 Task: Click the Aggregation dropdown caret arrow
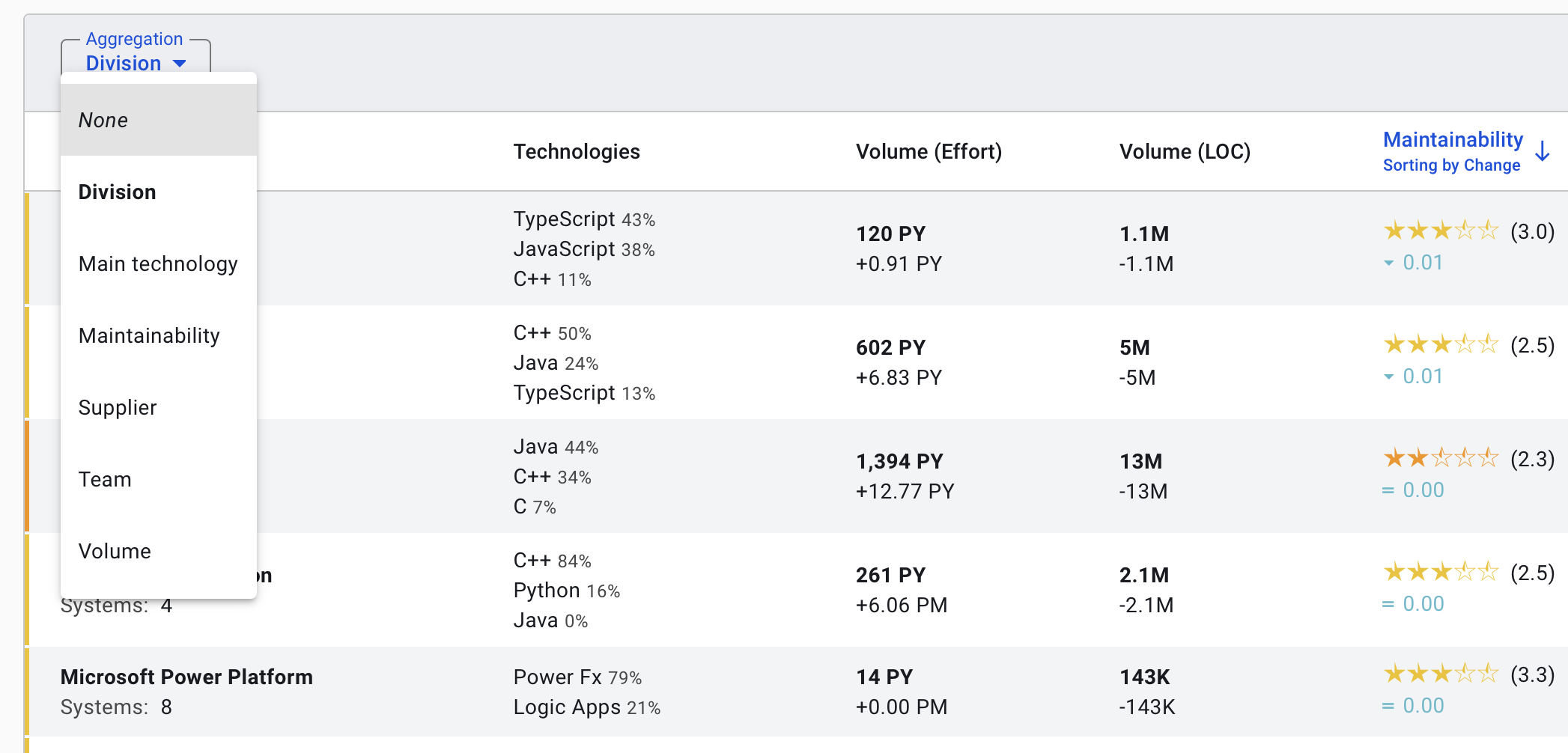pos(180,64)
